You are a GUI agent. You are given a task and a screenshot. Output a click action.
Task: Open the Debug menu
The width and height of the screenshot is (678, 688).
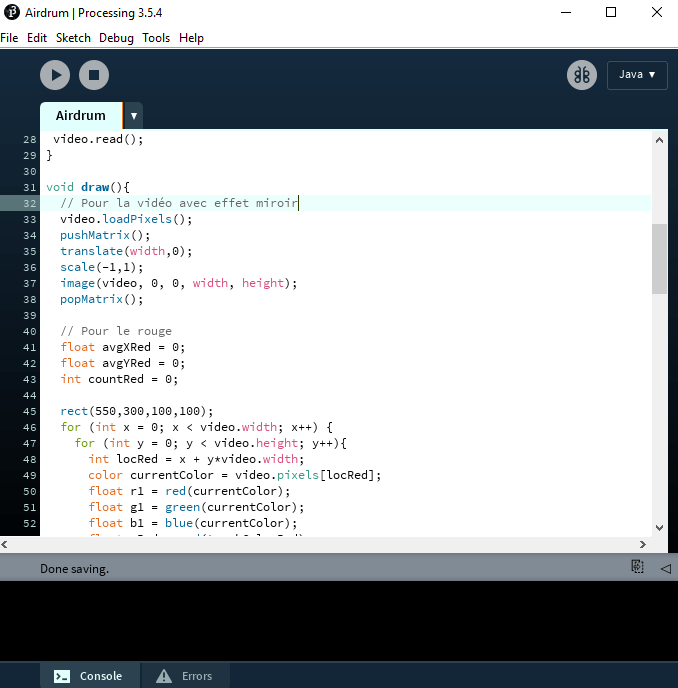pyautogui.click(x=116, y=38)
